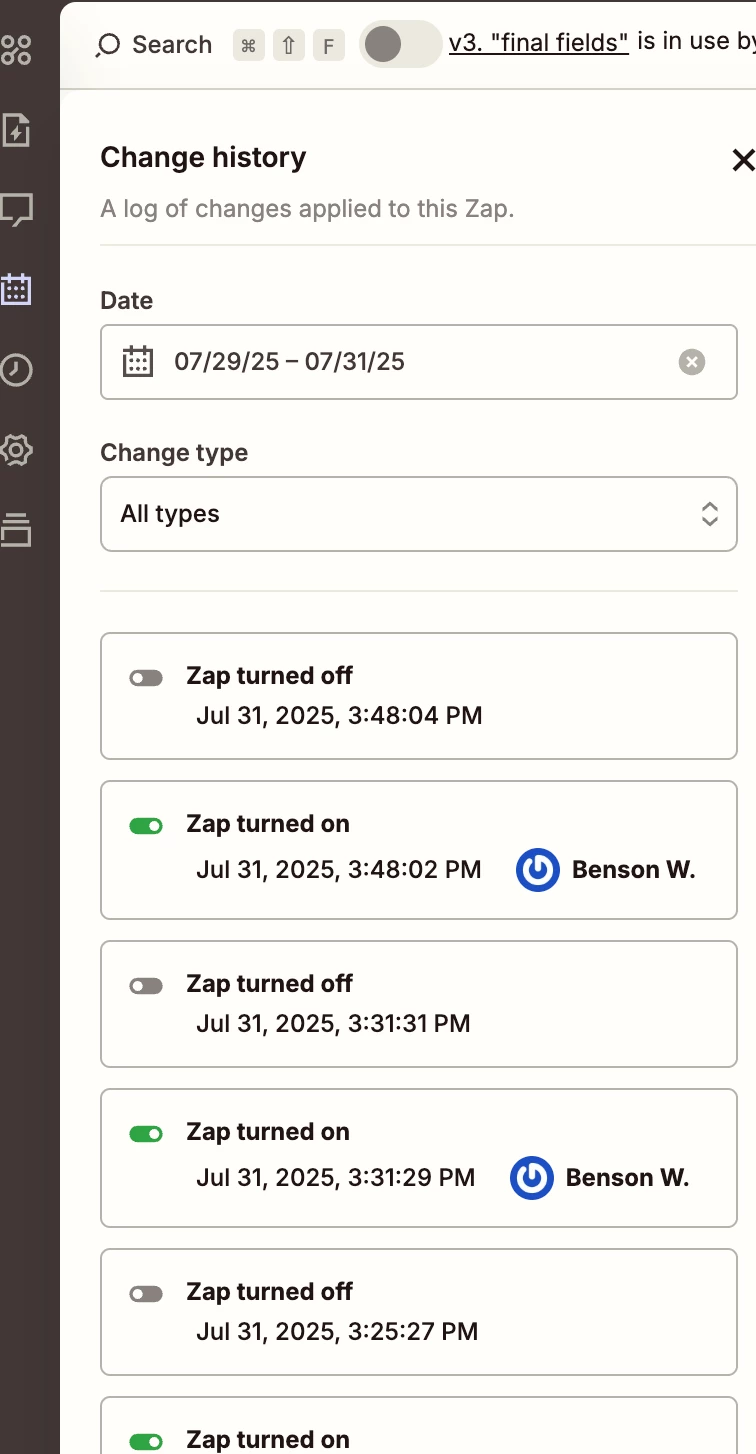Click the stacked versions icon in sidebar
Viewport: 756px width, 1454px height.
(x=16, y=530)
